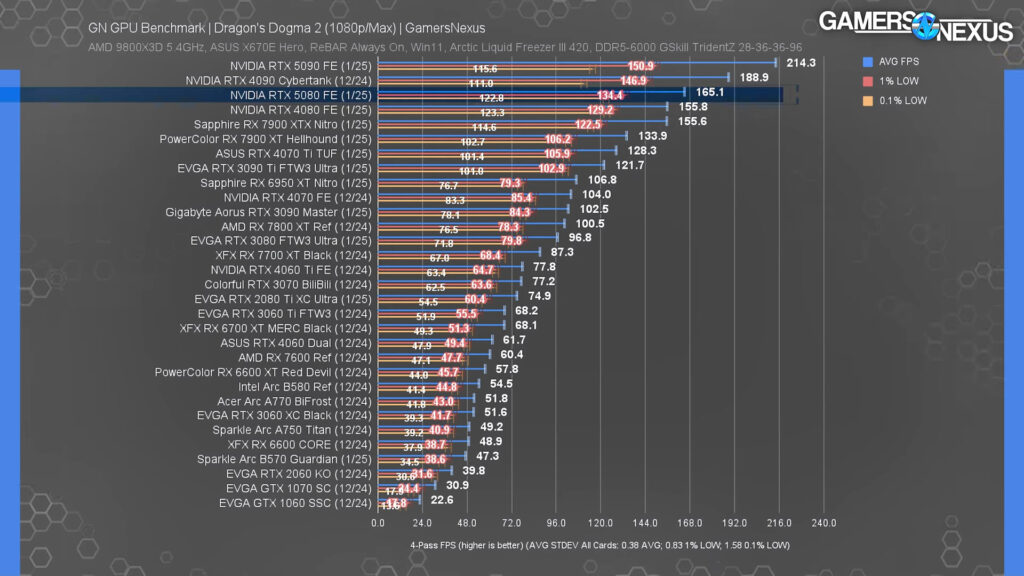The height and width of the screenshot is (576, 1024).
Task: Click the Dragon's Dogma 2 benchmark chart title
Action: 287,29
